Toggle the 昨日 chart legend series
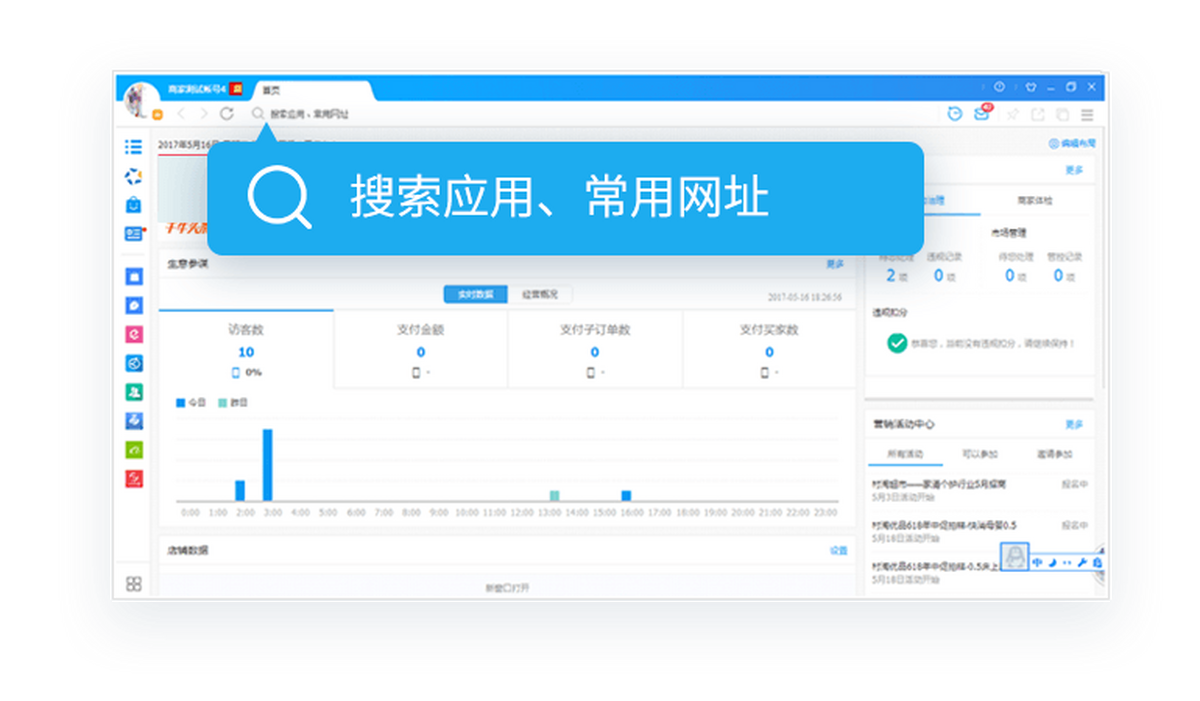This screenshot has height=701, width=1200. [x=232, y=402]
